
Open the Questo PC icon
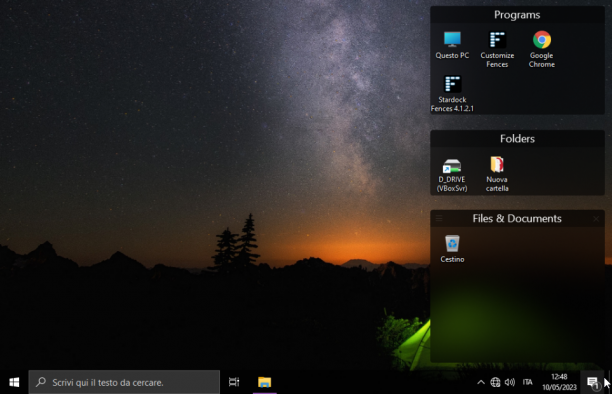click(452, 45)
